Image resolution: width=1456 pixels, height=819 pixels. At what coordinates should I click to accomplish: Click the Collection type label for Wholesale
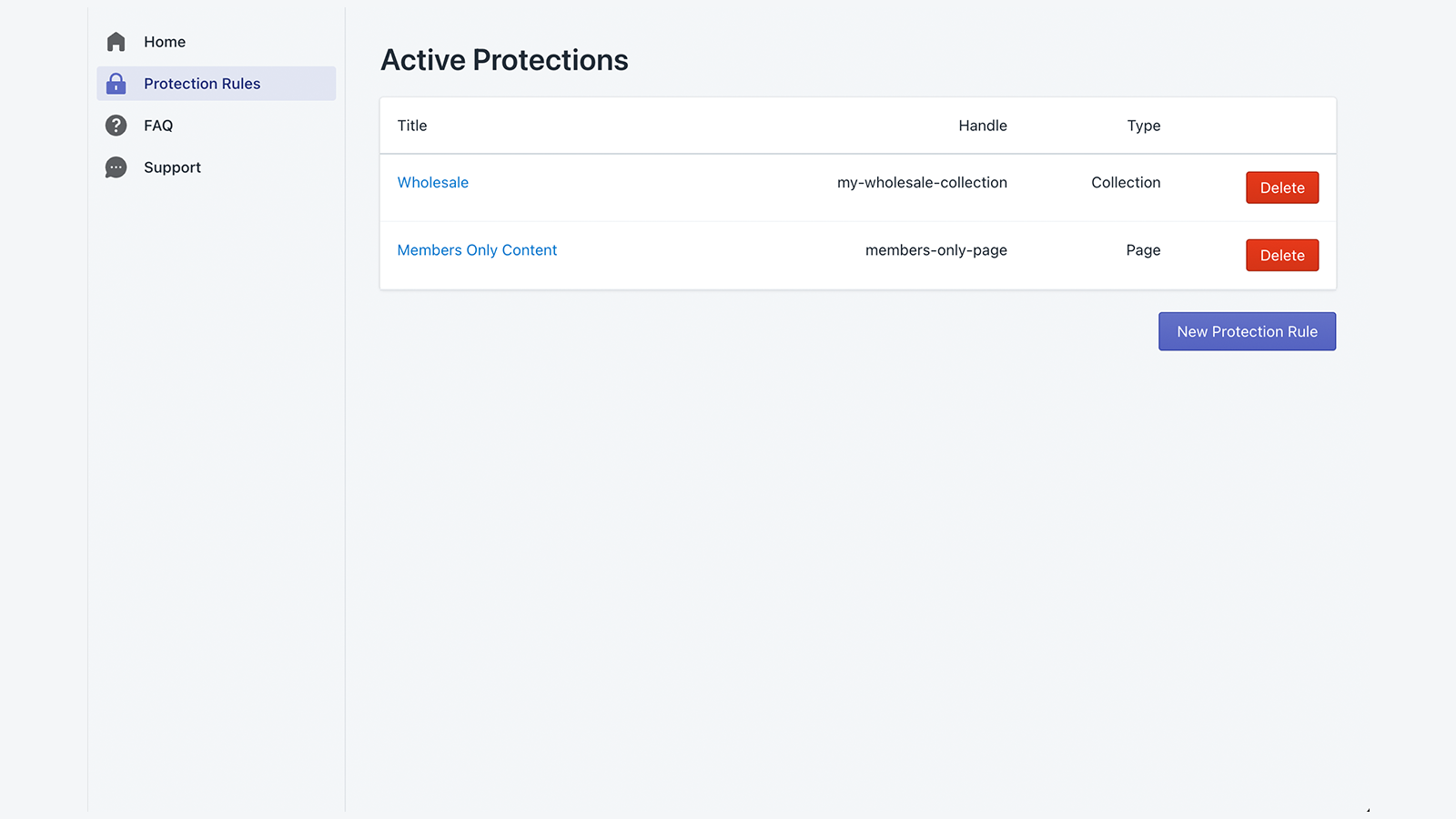1126,182
